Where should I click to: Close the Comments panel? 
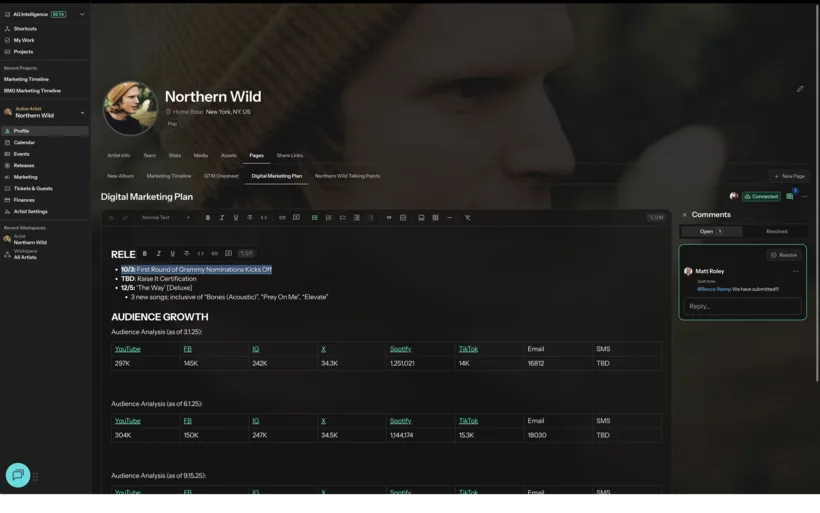pos(684,215)
